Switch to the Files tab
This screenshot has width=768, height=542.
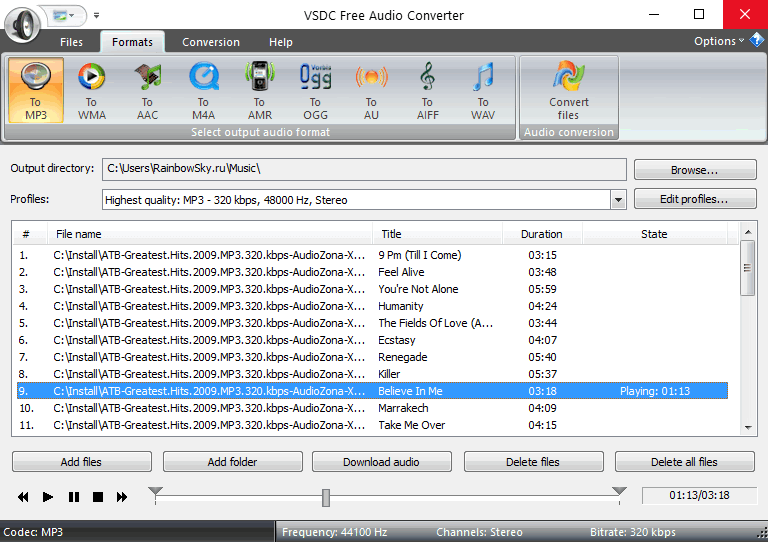72,42
